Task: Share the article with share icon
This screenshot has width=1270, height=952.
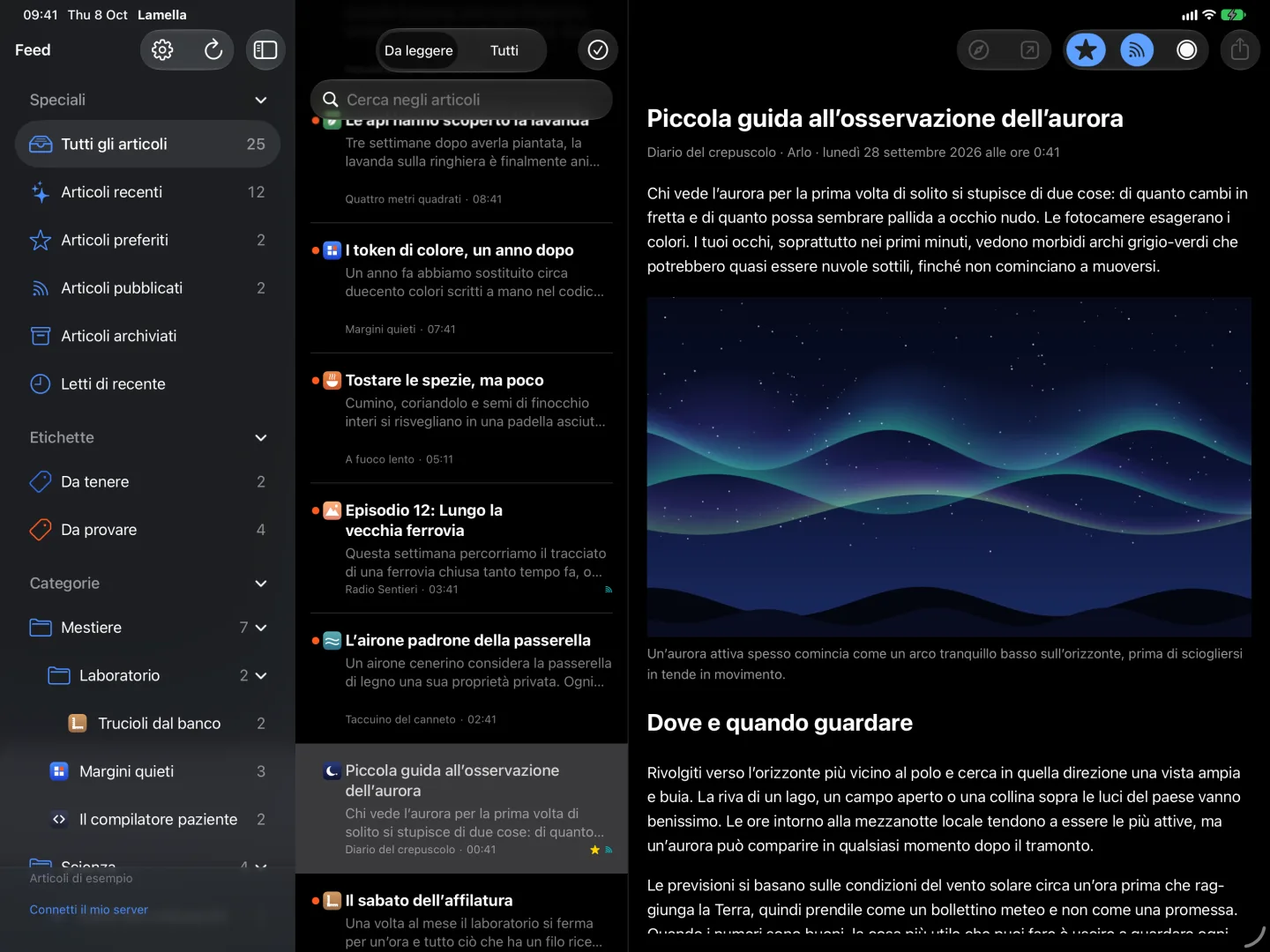Action: (x=1240, y=50)
